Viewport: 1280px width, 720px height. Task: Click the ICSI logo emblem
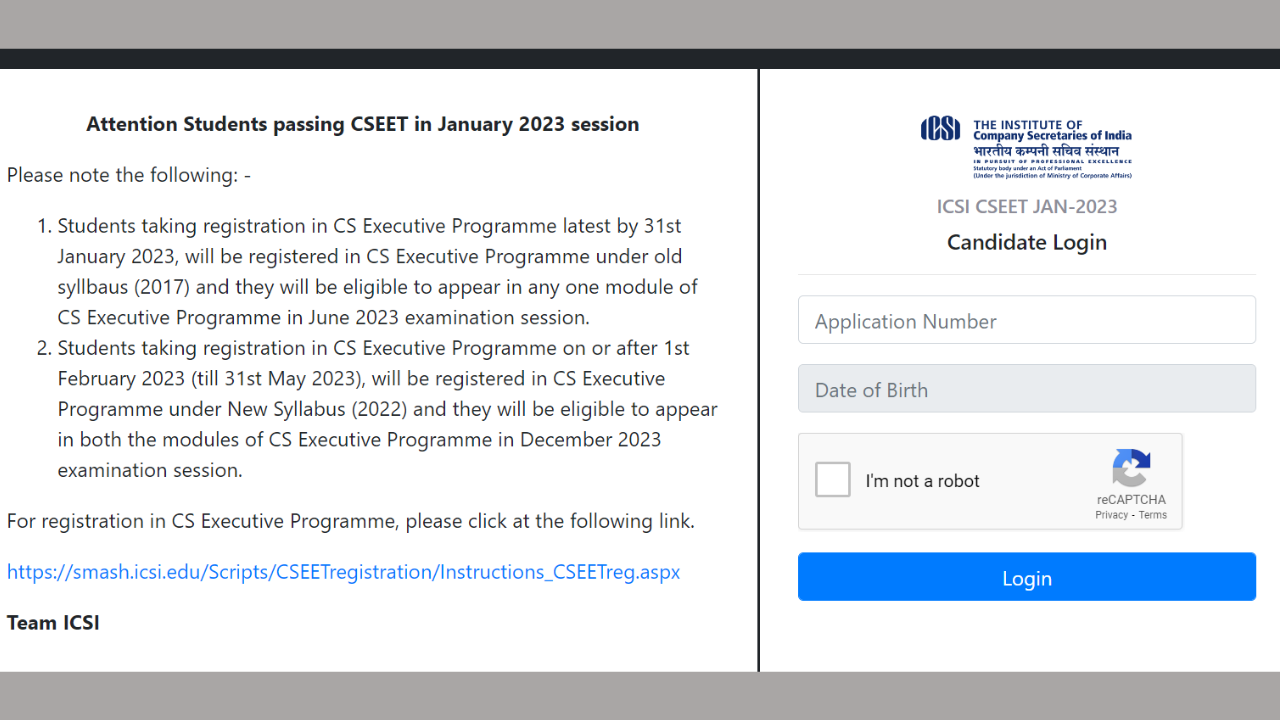click(x=940, y=129)
